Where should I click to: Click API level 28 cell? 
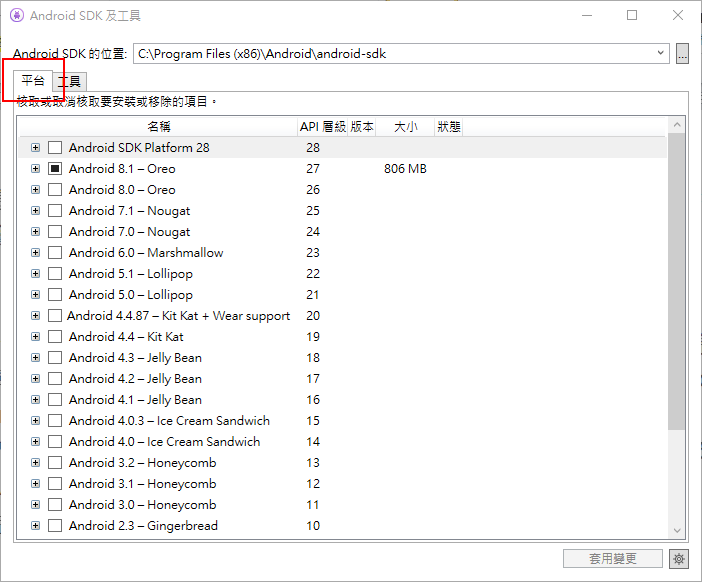coord(313,147)
